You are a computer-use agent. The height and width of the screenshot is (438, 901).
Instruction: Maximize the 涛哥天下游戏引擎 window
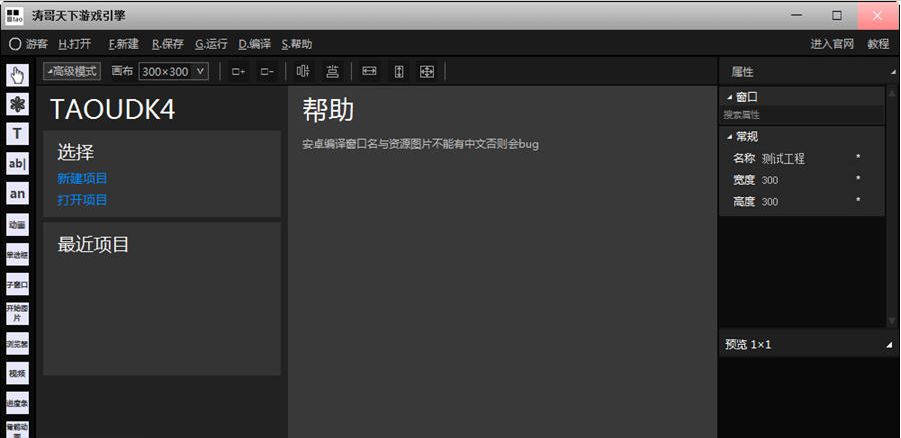[837, 16]
